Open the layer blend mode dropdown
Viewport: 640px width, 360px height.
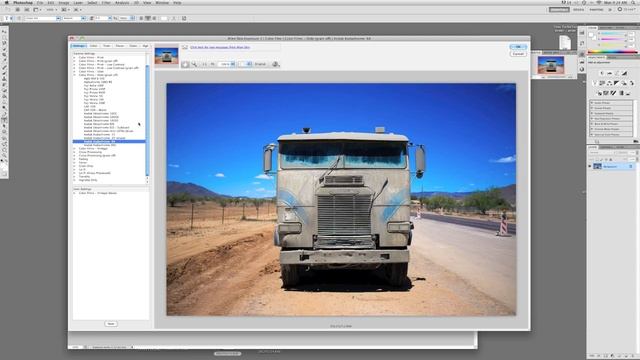tap(603, 152)
